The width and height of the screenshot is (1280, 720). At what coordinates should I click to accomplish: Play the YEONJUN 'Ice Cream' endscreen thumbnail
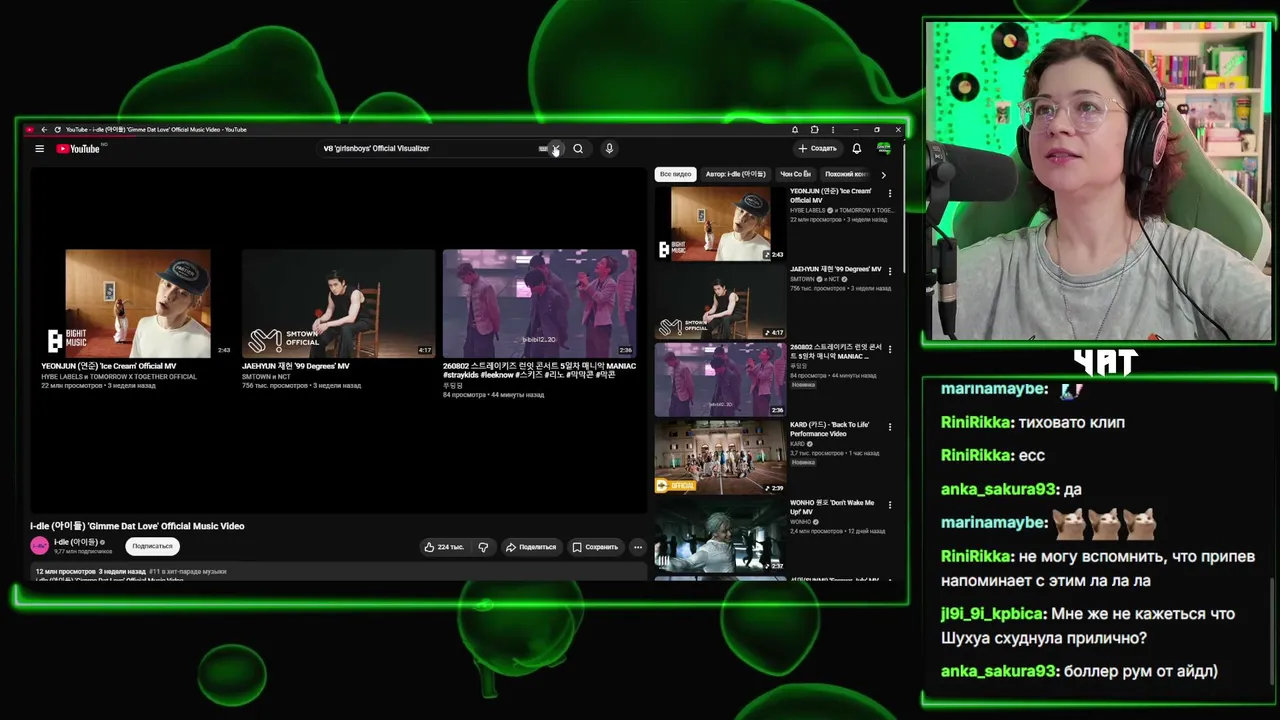(138, 304)
